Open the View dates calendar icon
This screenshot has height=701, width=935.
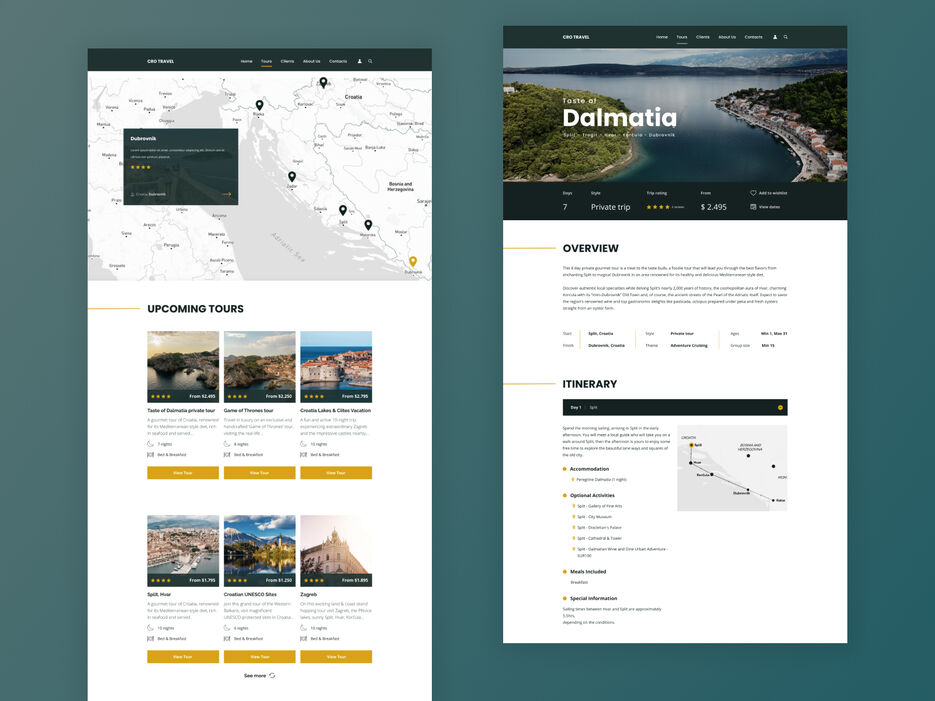(753, 207)
